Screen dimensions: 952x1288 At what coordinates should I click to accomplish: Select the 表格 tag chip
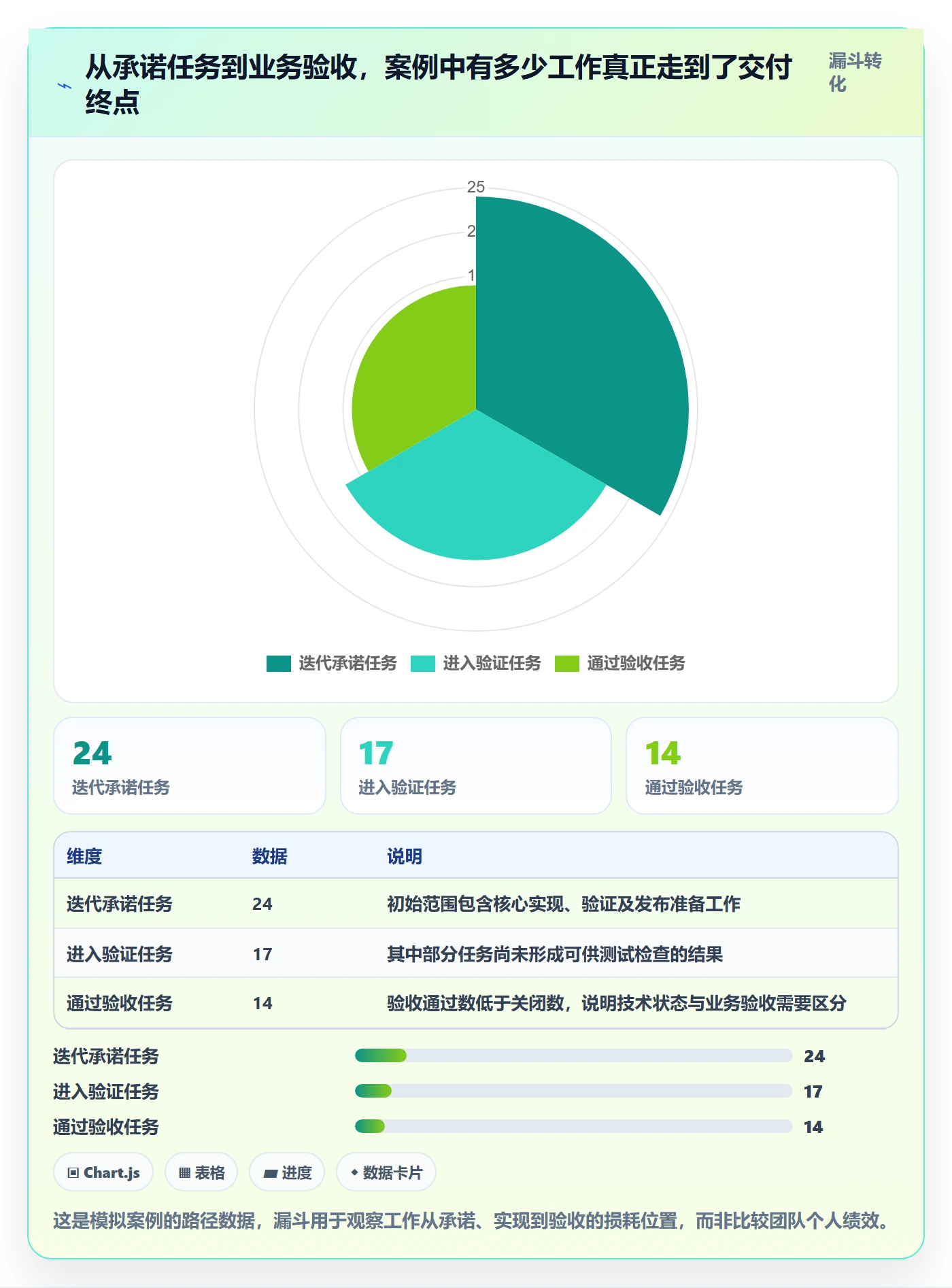(201, 1172)
